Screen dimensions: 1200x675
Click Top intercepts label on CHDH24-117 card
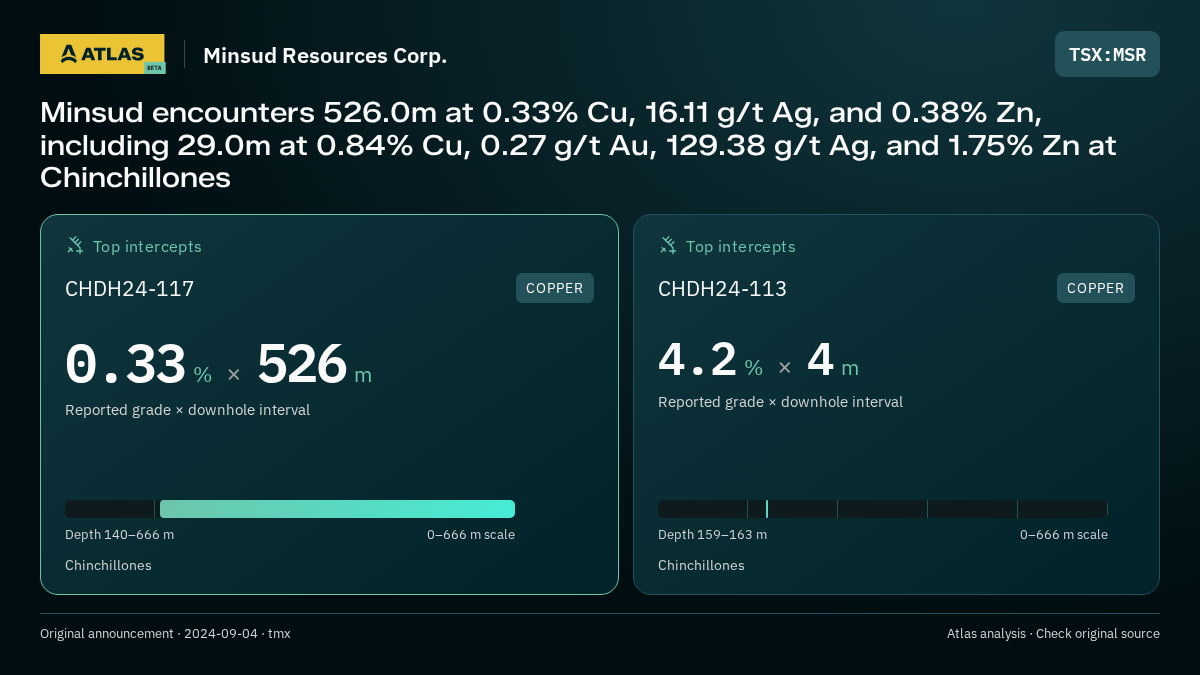click(147, 246)
